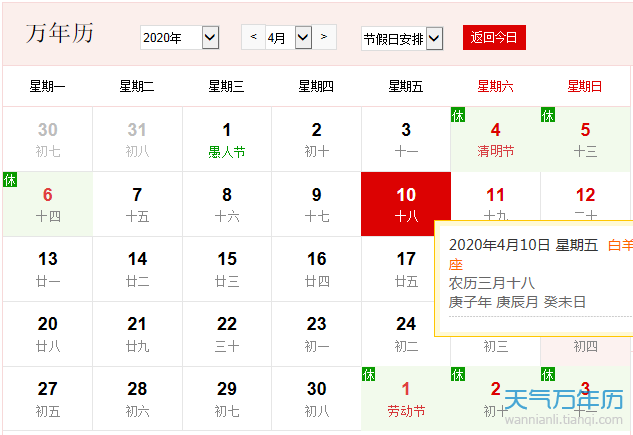Viewport: 633px width, 435px height.
Task: Go to next month with > arrow
Action: click(x=324, y=37)
